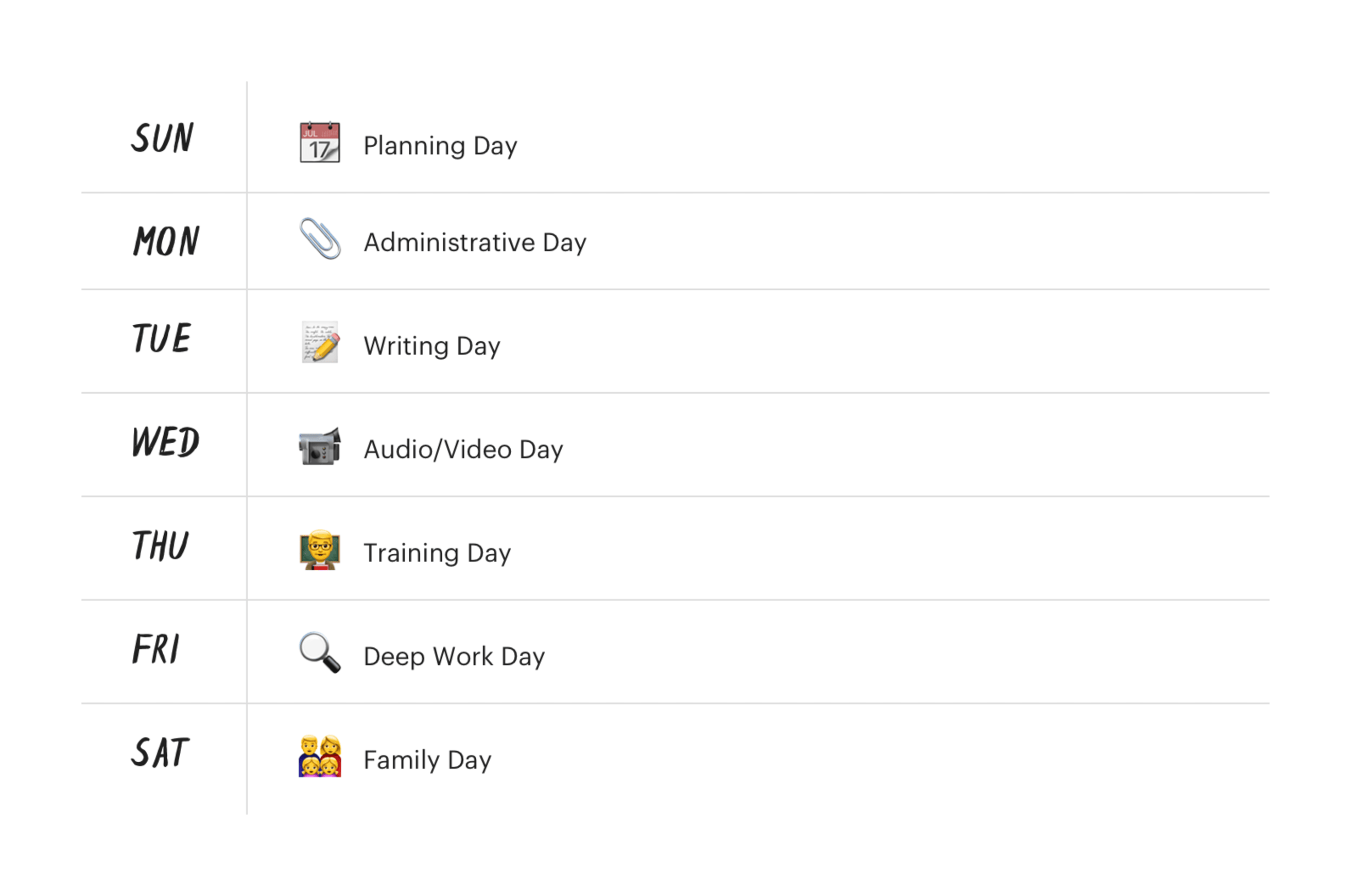Screen dimensions: 1351x896
Task: Select the family emoji icon
Action: tap(320, 756)
